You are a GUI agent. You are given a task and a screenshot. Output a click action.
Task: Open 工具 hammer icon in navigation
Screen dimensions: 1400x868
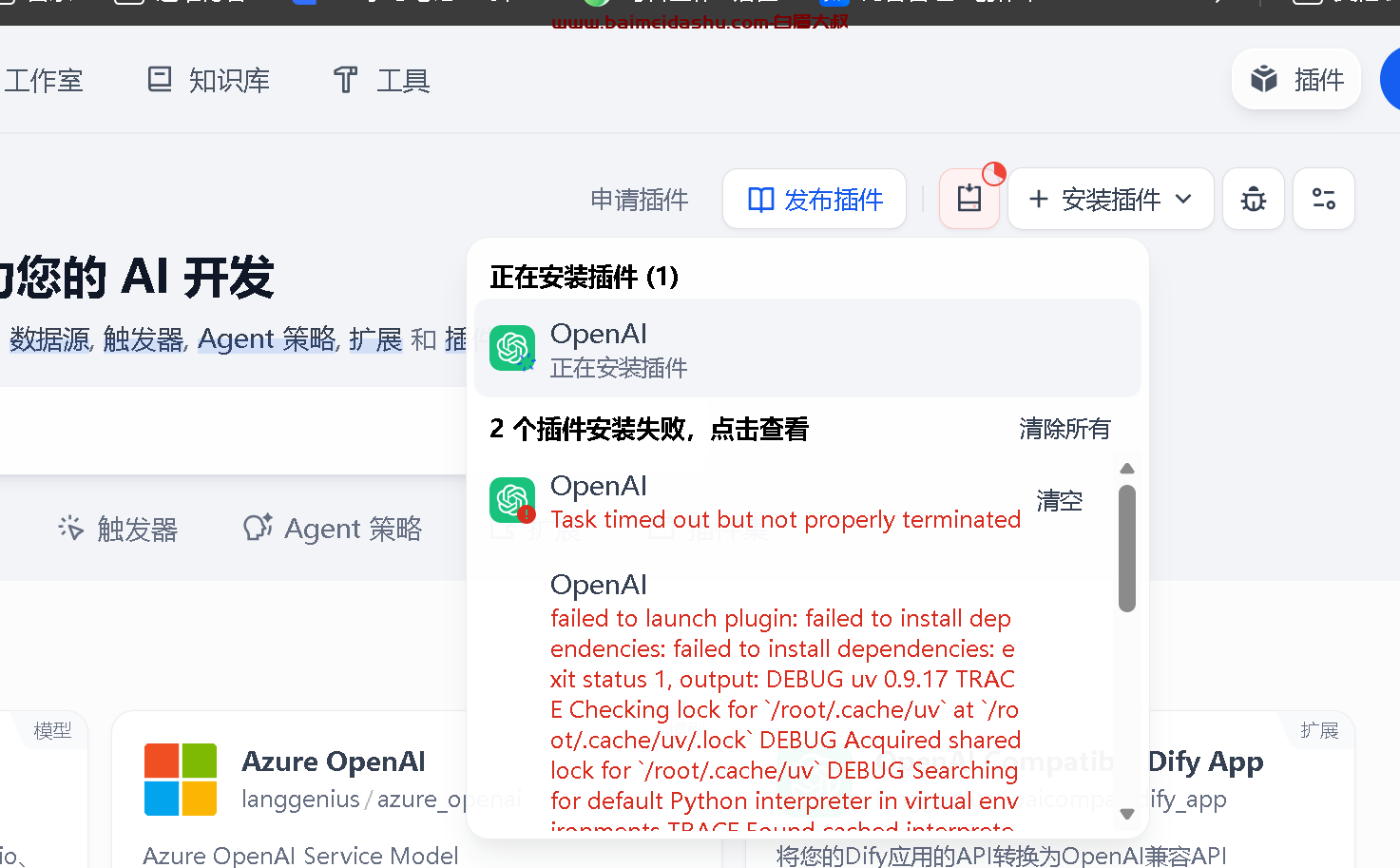[346, 80]
